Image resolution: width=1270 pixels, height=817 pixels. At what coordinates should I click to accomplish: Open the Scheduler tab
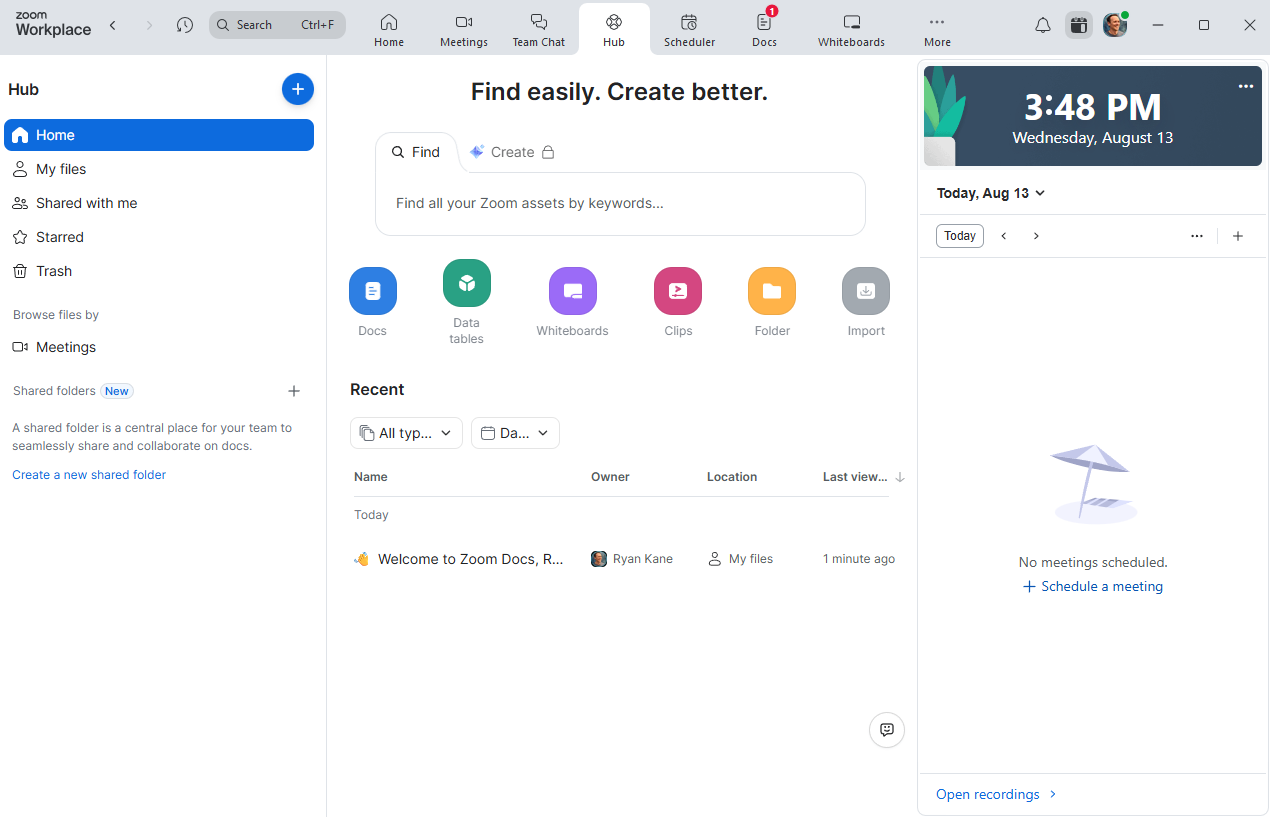(690, 30)
